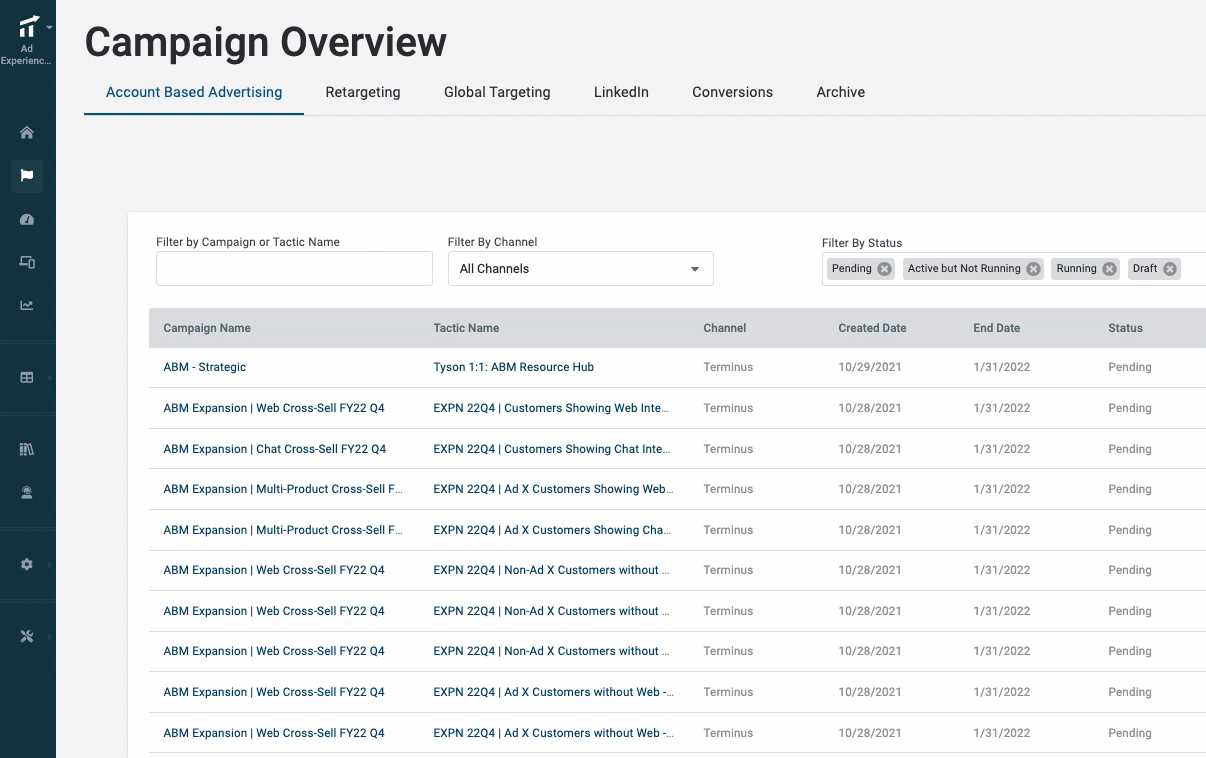Remove the Running status filter chip

click(1110, 269)
